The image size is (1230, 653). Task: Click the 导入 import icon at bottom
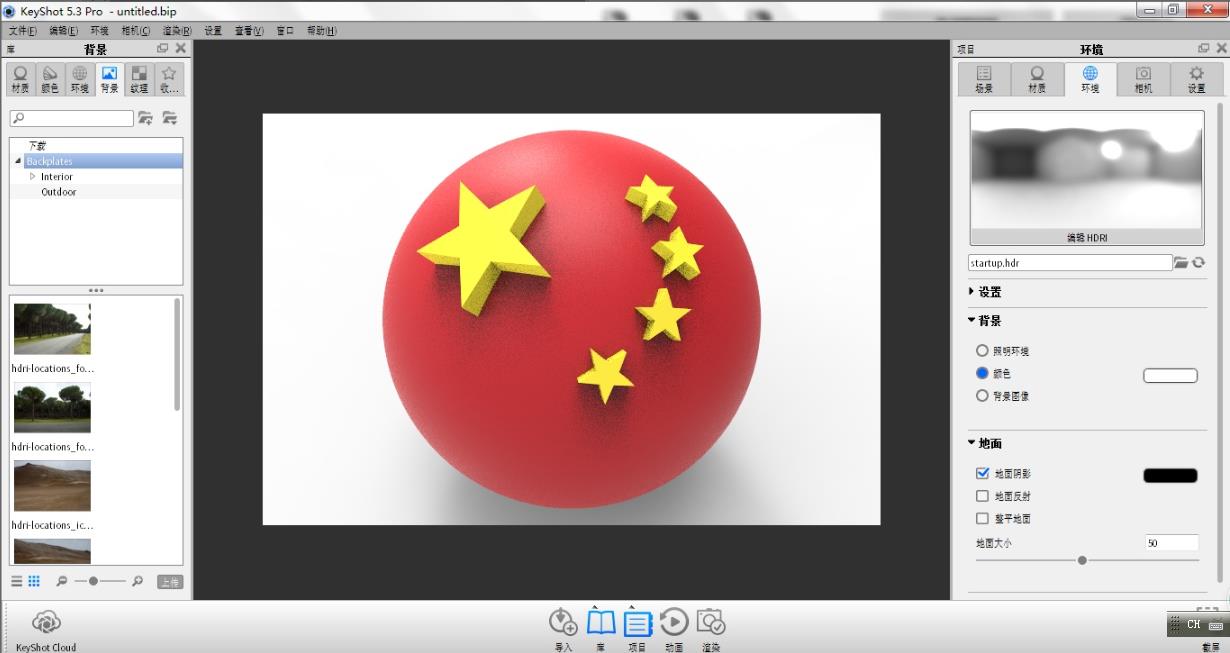pyautogui.click(x=563, y=622)
